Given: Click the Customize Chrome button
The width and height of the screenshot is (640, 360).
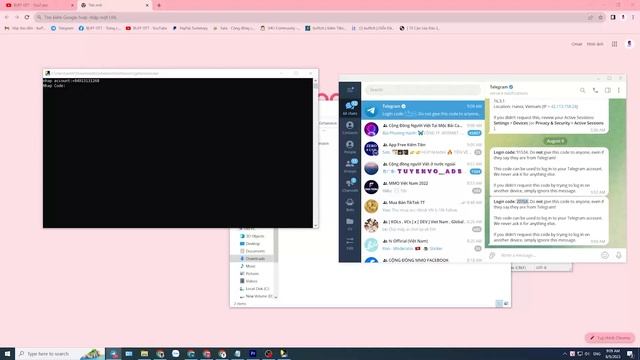Looking at the screenshot, I should pyautogui.click(x=610, y=338).
